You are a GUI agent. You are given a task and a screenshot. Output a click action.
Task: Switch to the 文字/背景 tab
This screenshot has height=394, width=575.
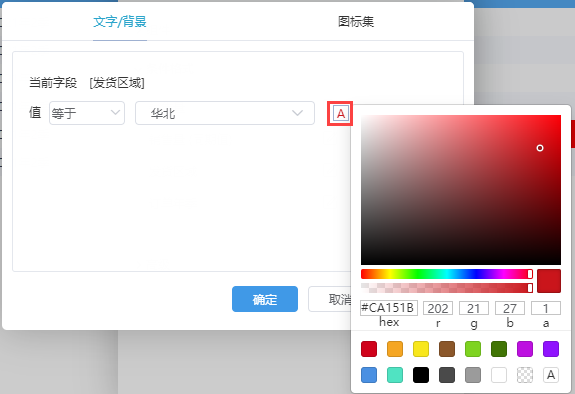pyautogui.click(x=120, y=22)
